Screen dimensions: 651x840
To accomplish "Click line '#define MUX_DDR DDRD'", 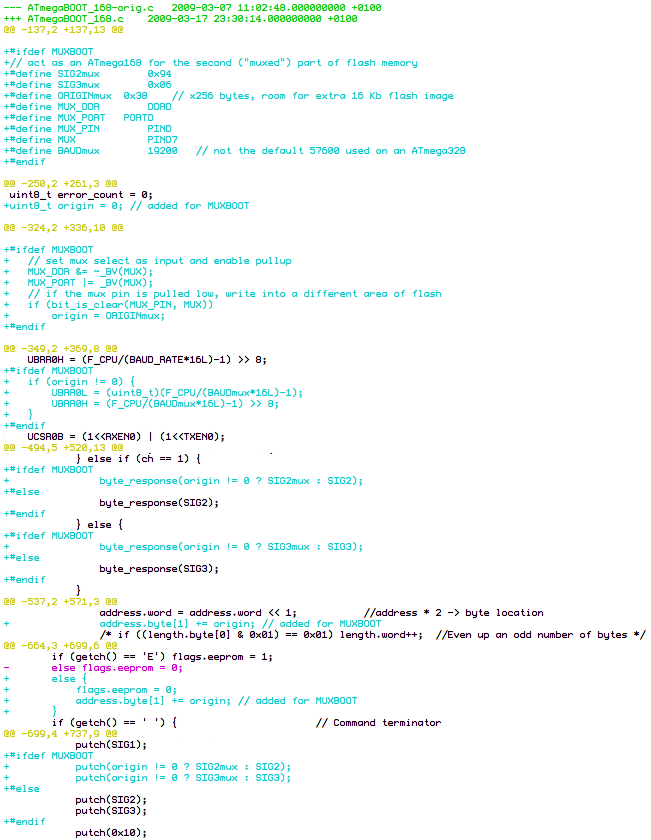I will coord(87,107).
